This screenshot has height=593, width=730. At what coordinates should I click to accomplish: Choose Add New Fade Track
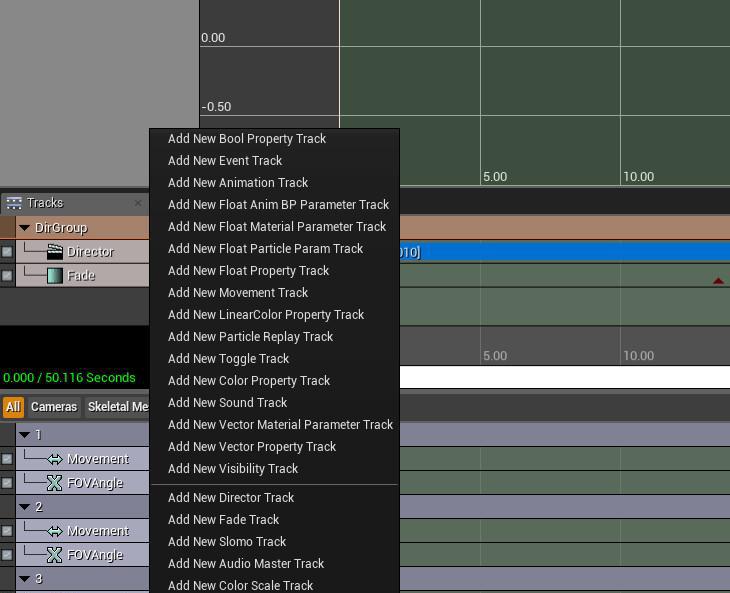point(274,519)
